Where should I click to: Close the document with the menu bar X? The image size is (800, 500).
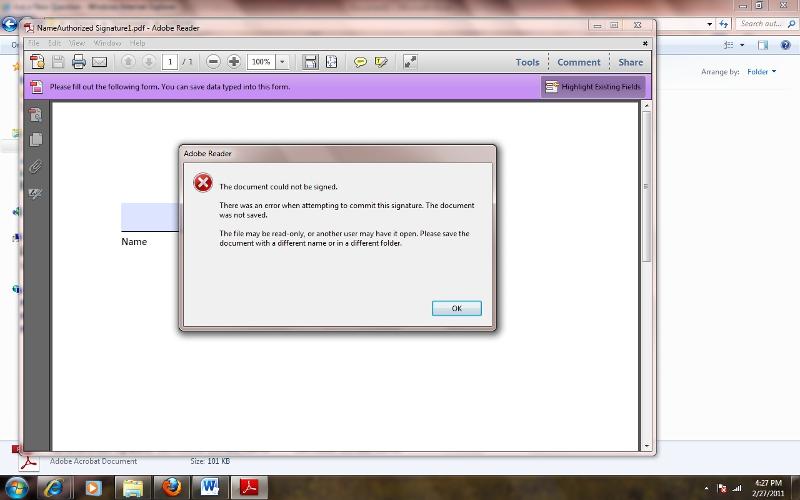click(x=645, y=43)
